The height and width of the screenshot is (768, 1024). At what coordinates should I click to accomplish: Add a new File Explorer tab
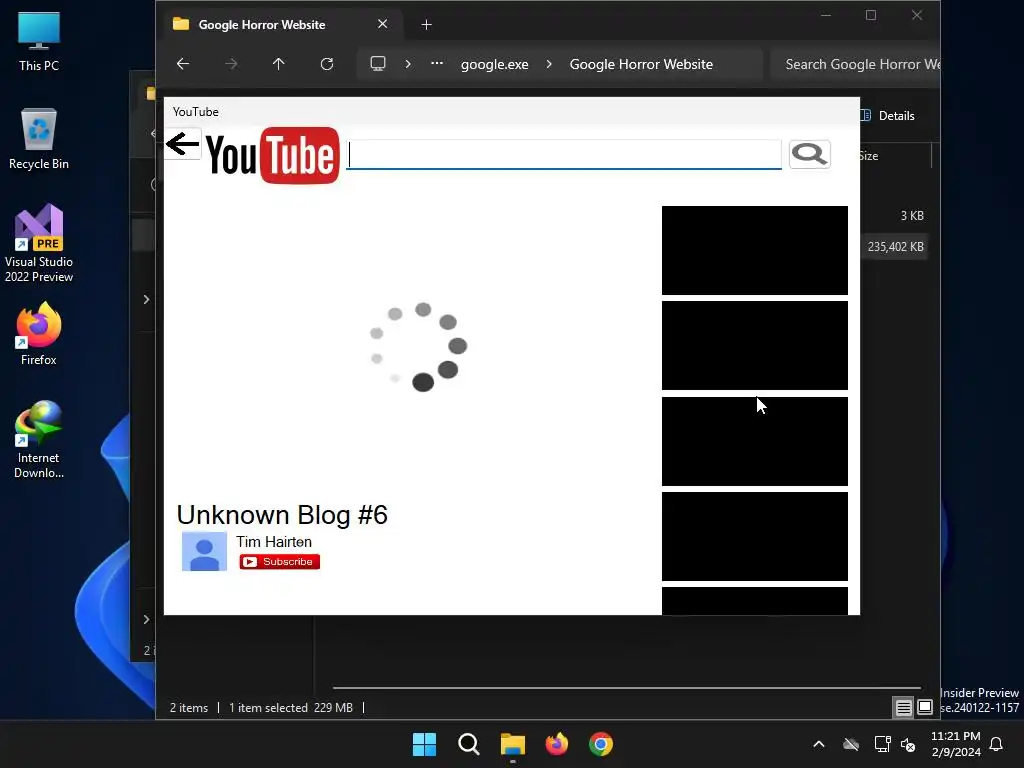[426, 25]
